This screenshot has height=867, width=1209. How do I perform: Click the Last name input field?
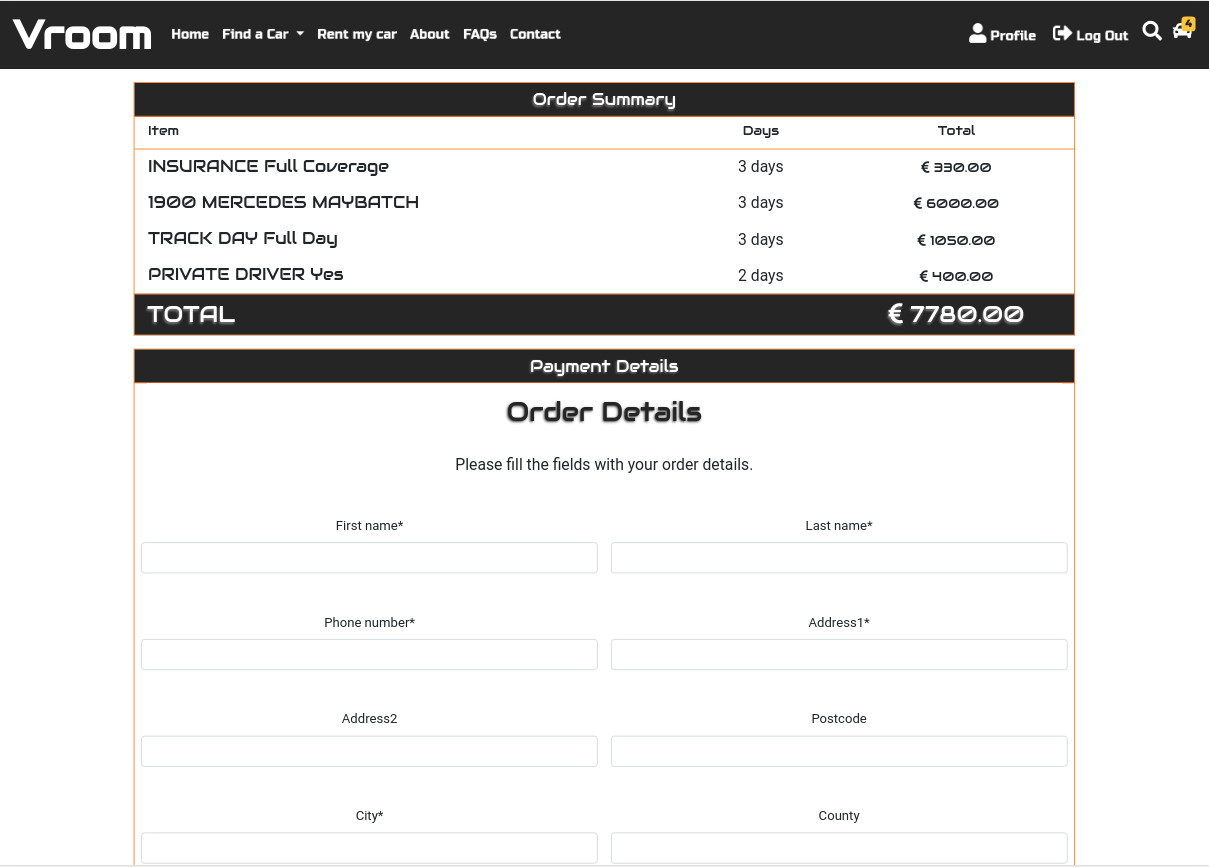click(839, 557)
